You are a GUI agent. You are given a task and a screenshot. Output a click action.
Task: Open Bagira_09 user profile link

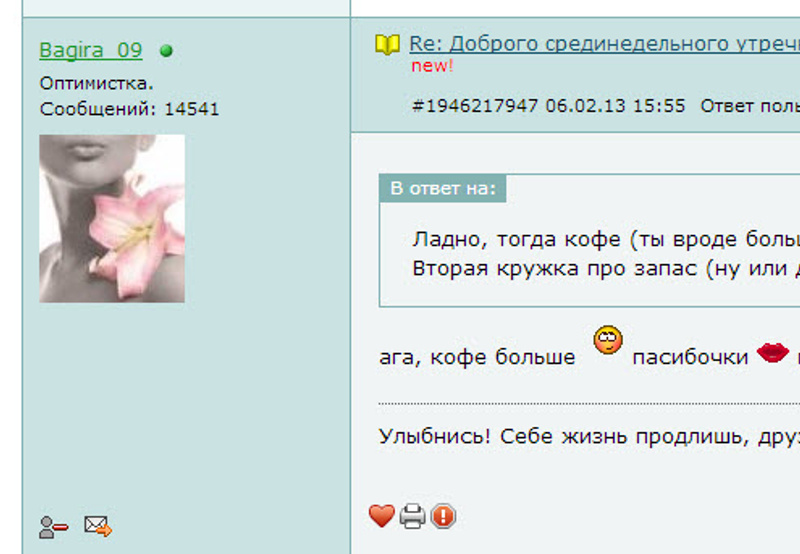click(x=91, y=50)
